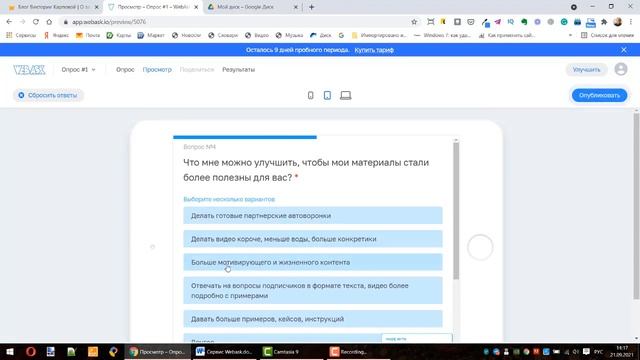Open the user profile avatar in Webask
Image resolution: width=640 pixels, height=360 pixels.
click(621, 69)
